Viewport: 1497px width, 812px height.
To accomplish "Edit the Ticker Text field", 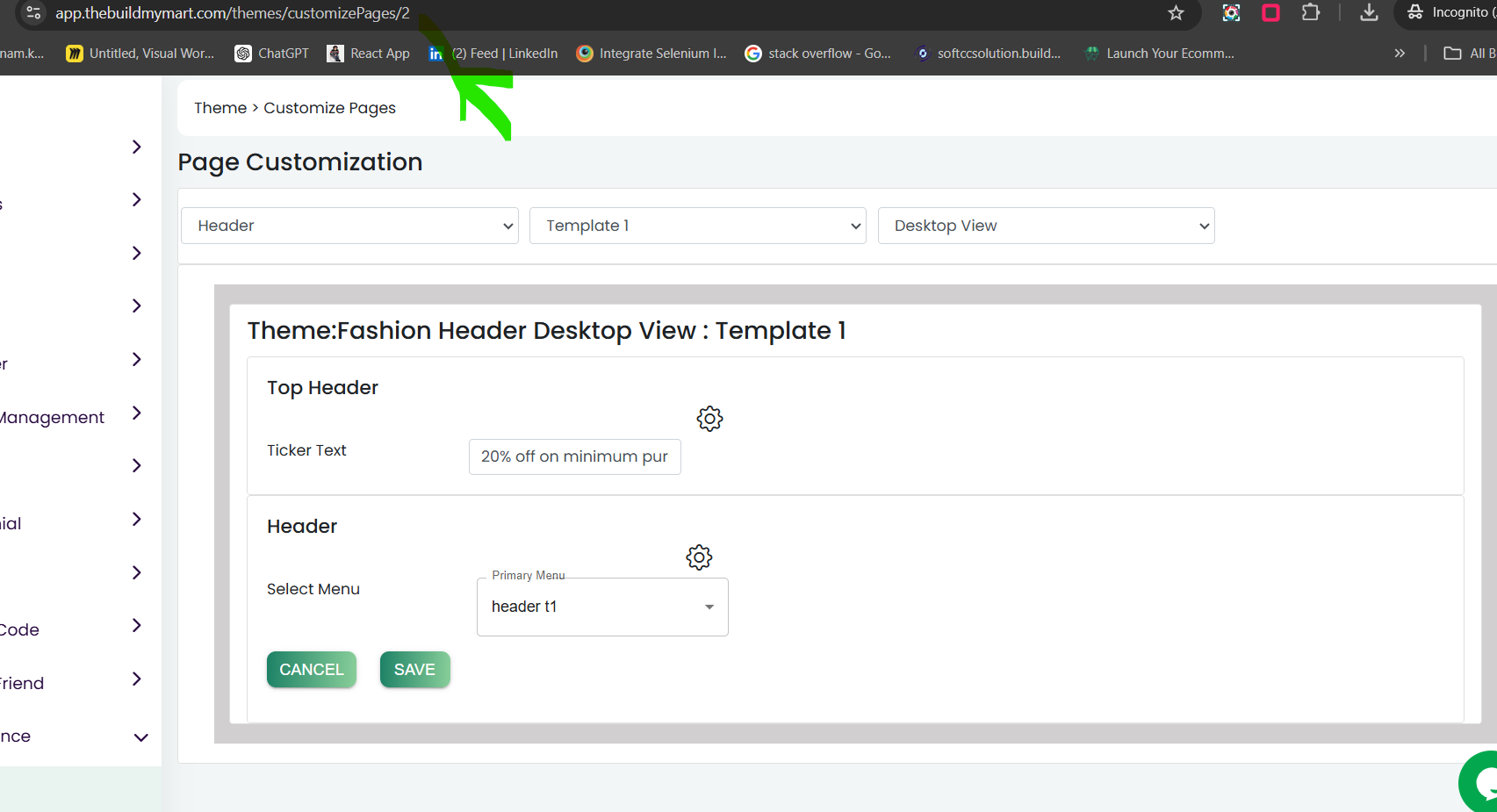I will tap(575, 456).
